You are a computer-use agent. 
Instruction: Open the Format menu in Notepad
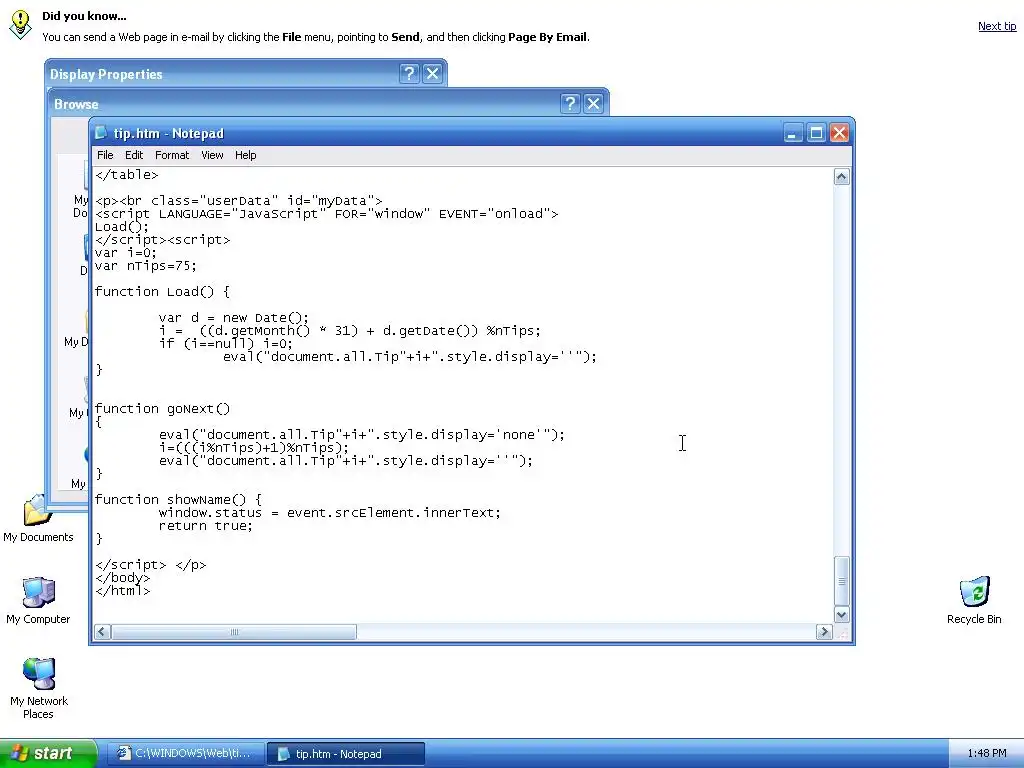pyautogui.click(x=172, y=155)
